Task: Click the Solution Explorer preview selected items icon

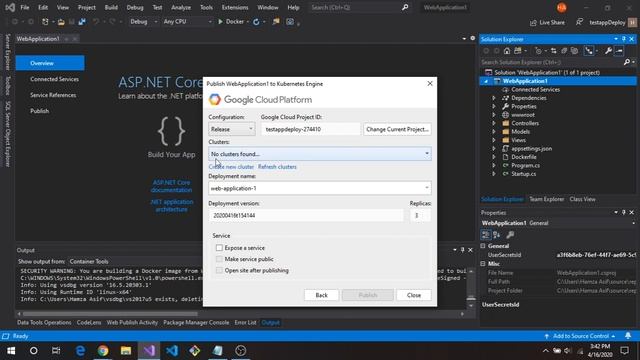Action: [x=619, y=51]
